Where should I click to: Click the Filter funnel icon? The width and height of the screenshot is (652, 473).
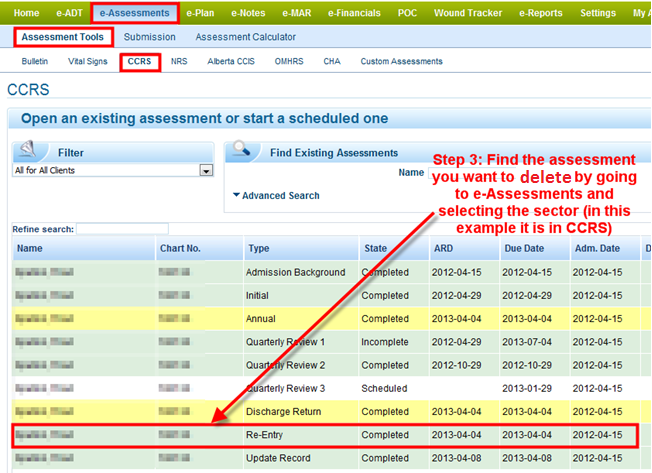[28, 149]
